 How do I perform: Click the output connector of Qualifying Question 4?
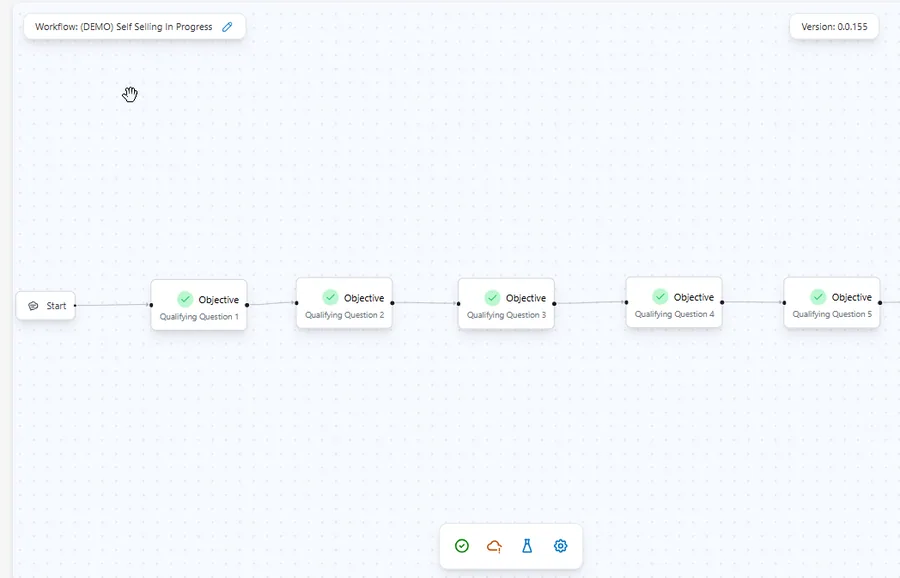point(722,302)
